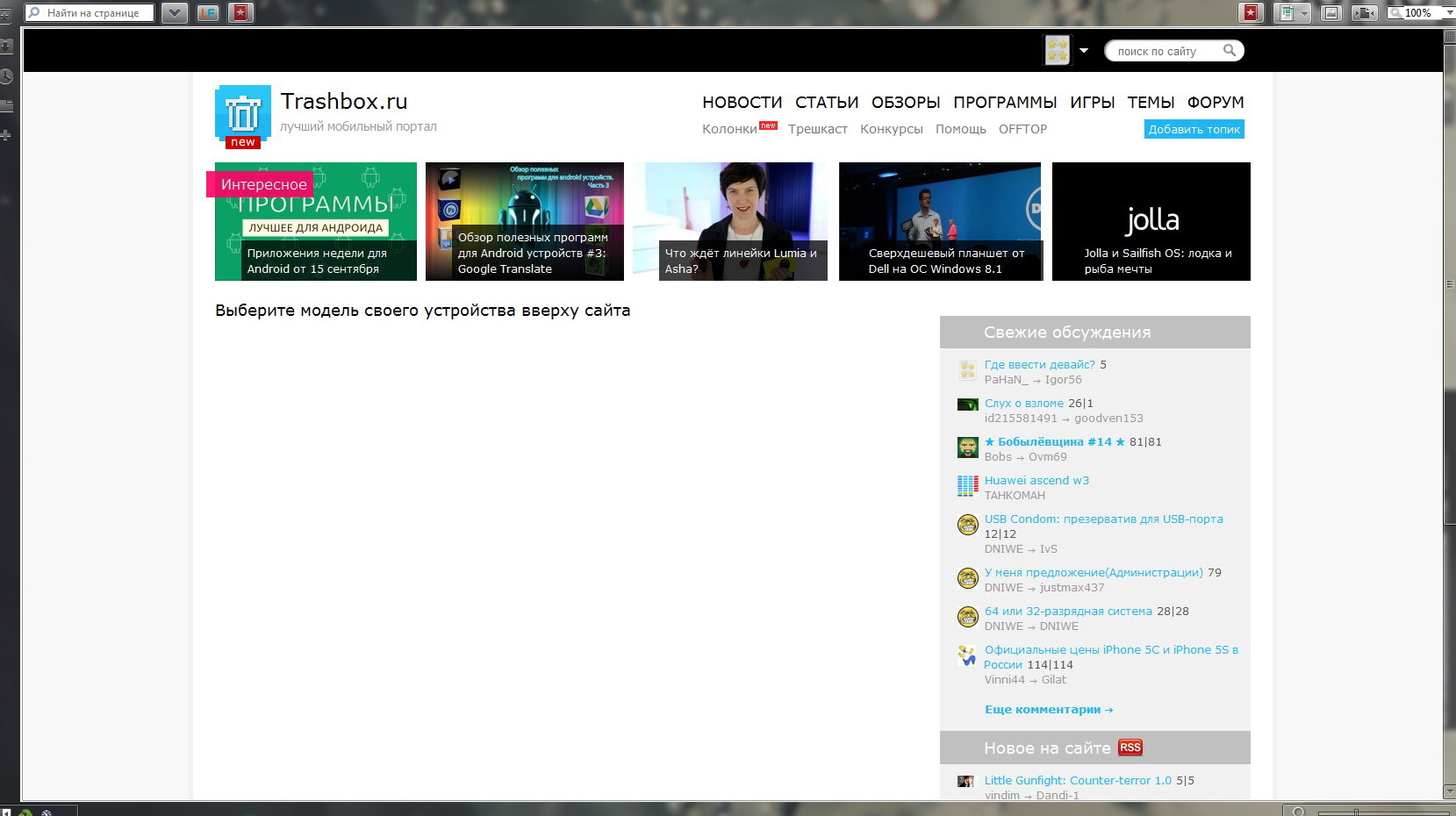Open dropdown next to Find on page field
This screenshot has width=1456, height=816.
(175, 12)
